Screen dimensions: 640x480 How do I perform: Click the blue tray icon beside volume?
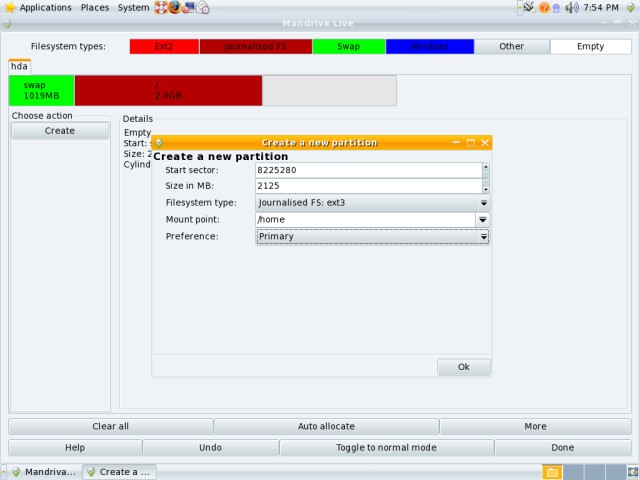(556, 8)
